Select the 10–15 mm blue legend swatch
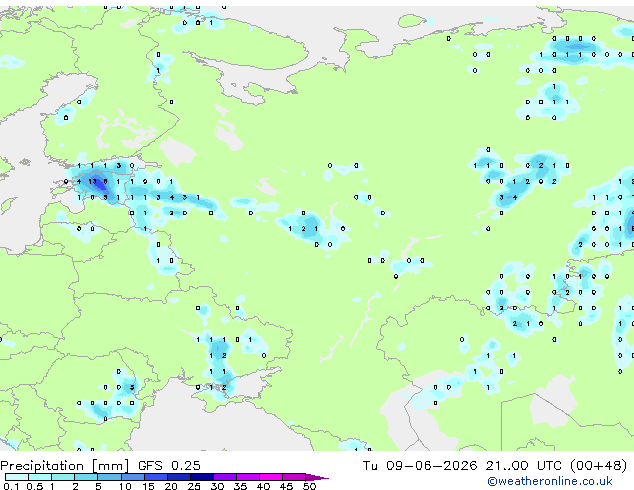Viewport: 634px width, 490px height. click(x=133, y=477)
